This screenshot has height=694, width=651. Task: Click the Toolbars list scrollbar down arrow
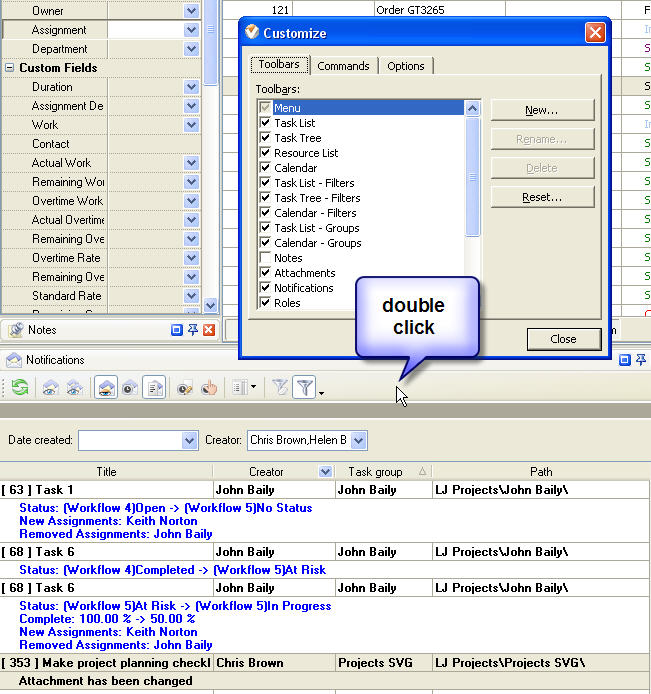473,303
